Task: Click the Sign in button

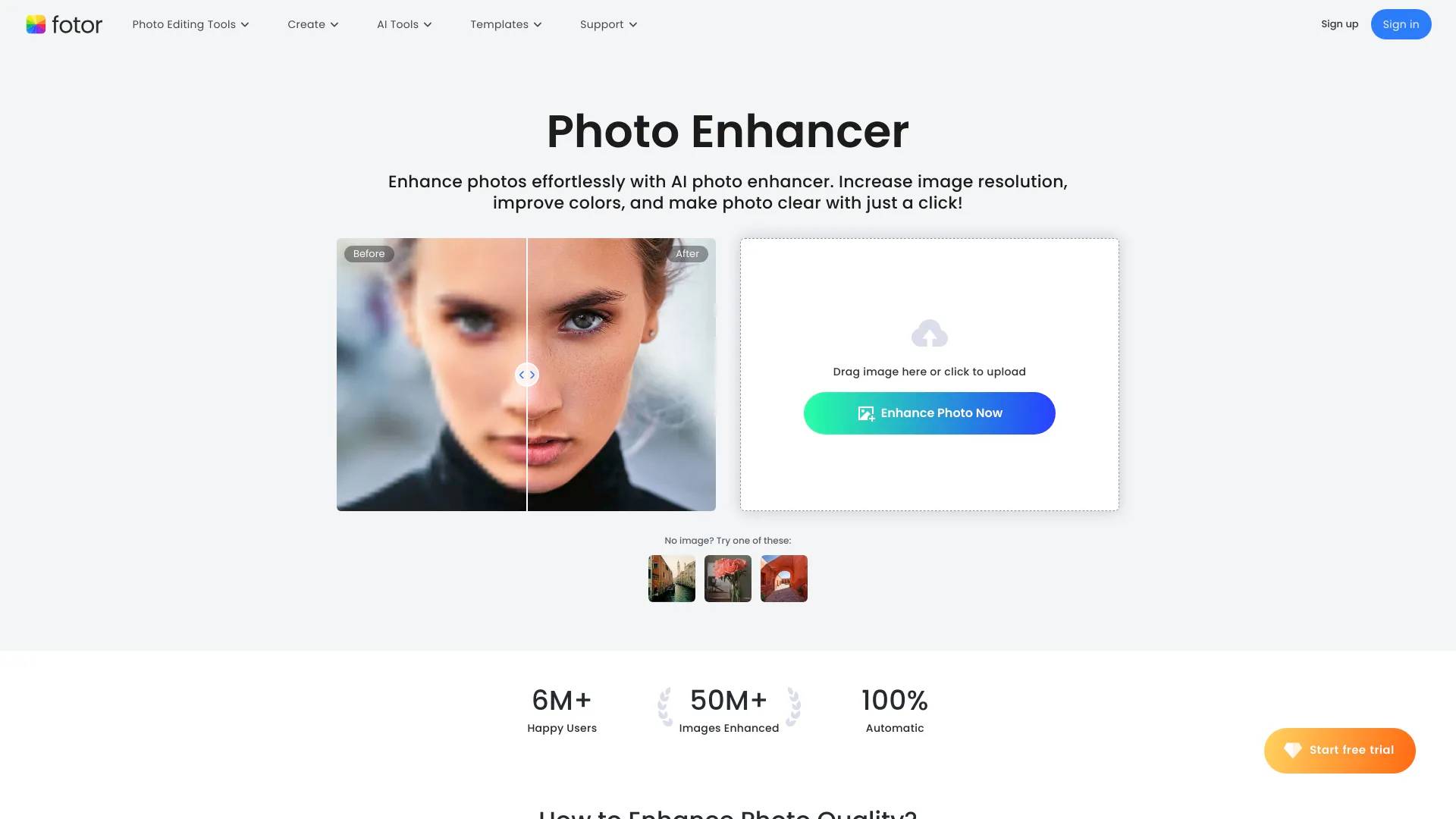Action: pyautogui.click(x=1401, y=23)
